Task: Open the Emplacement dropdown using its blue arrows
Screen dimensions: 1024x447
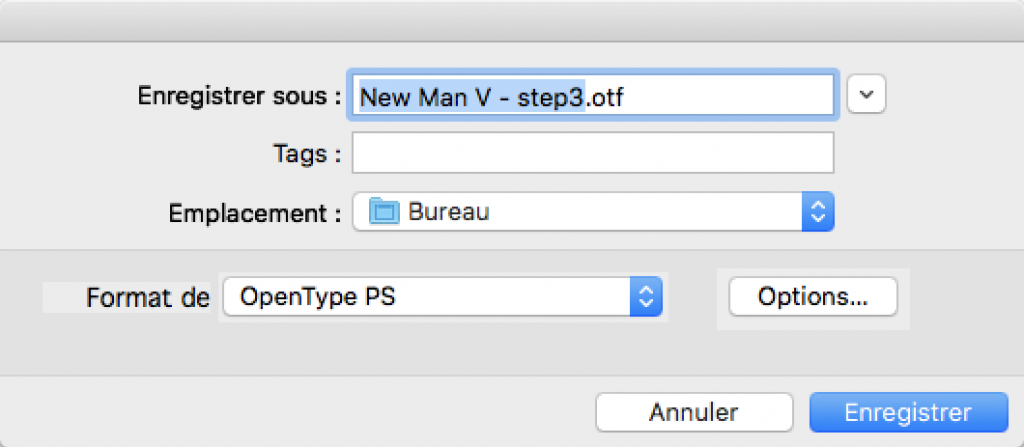Action: click(818, 212)
